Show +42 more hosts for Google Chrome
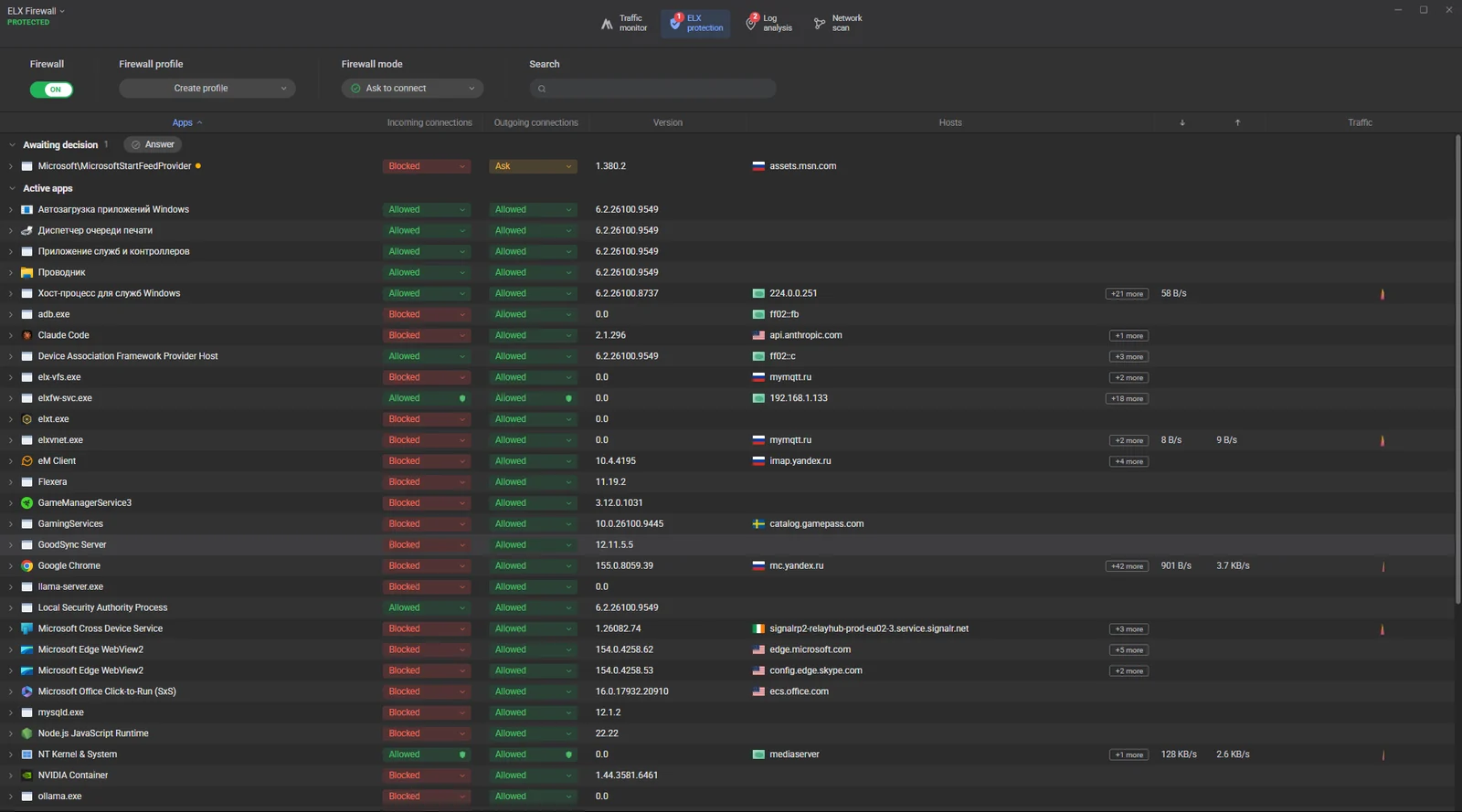This screenshot has height=812, width=1462. [1128, 566]
